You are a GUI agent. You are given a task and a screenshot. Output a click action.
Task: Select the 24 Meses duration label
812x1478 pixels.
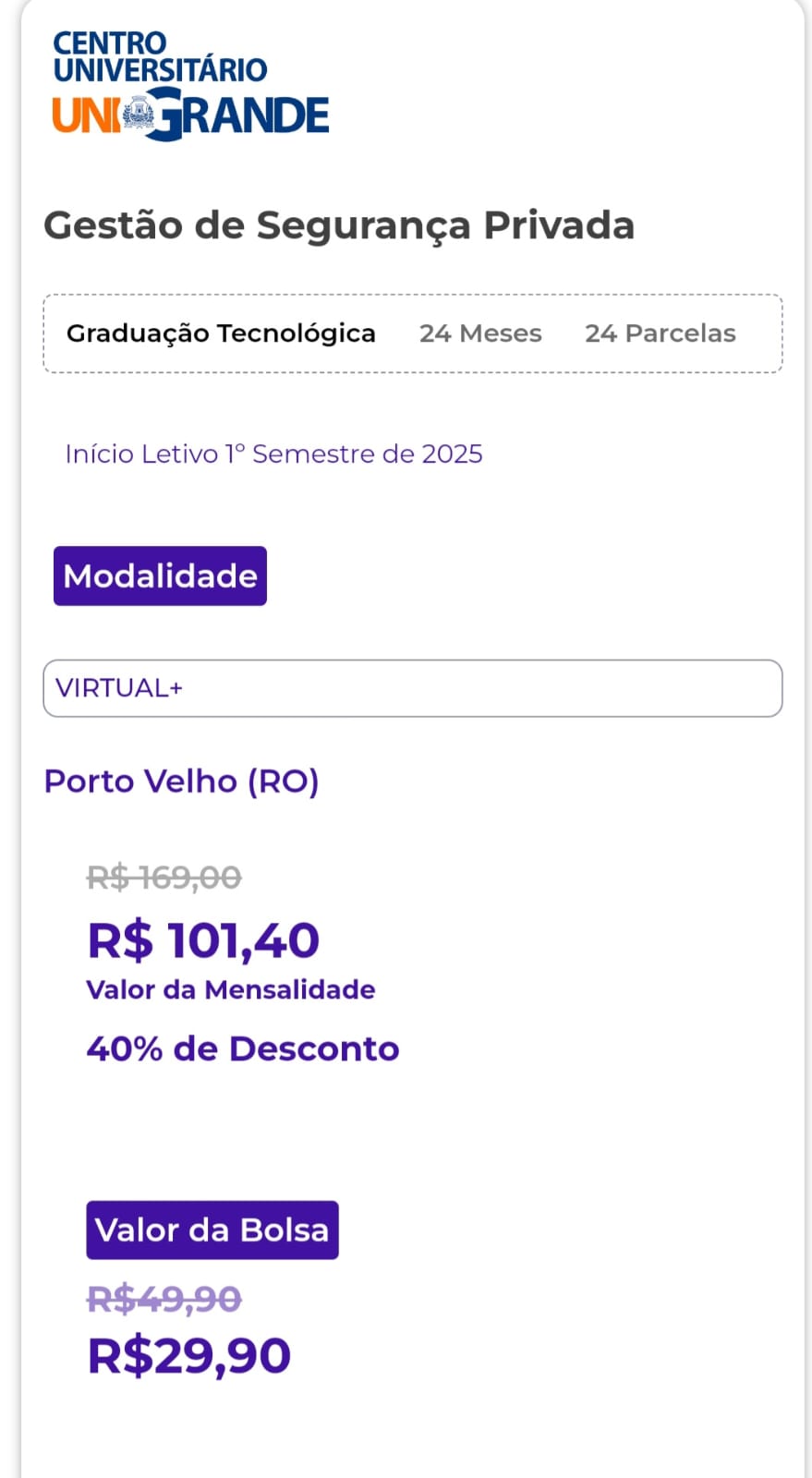(x=480, y=333)
